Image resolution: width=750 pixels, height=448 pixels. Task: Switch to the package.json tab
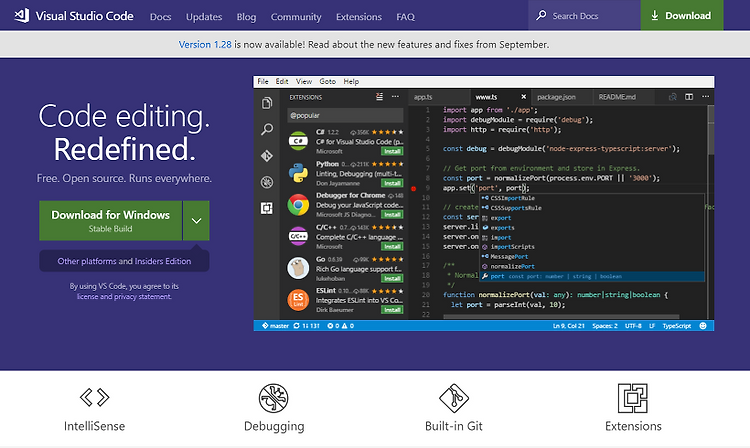point(562,97)
